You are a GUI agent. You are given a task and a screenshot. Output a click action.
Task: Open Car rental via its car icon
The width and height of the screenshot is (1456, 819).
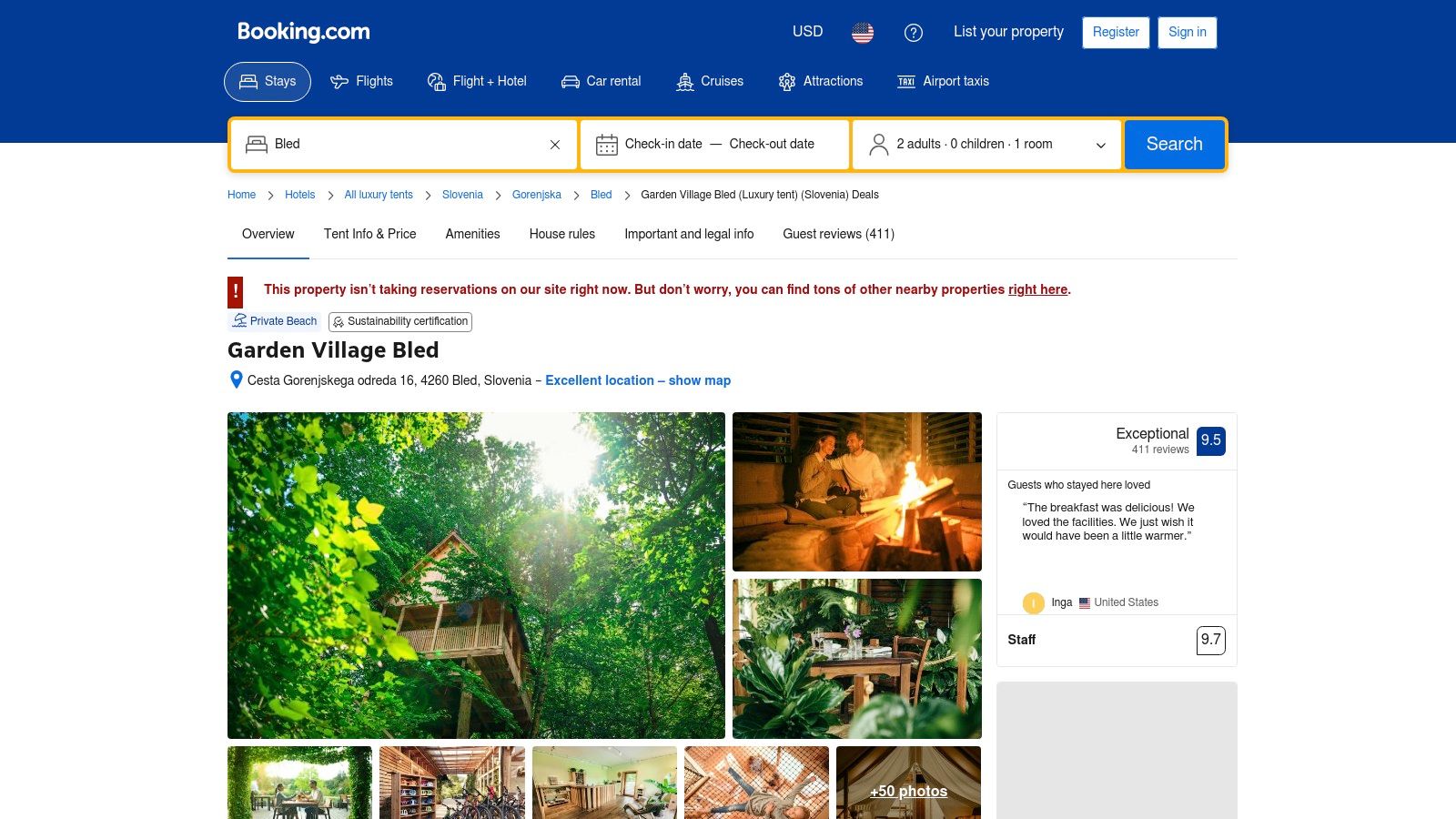pos(571,81)
